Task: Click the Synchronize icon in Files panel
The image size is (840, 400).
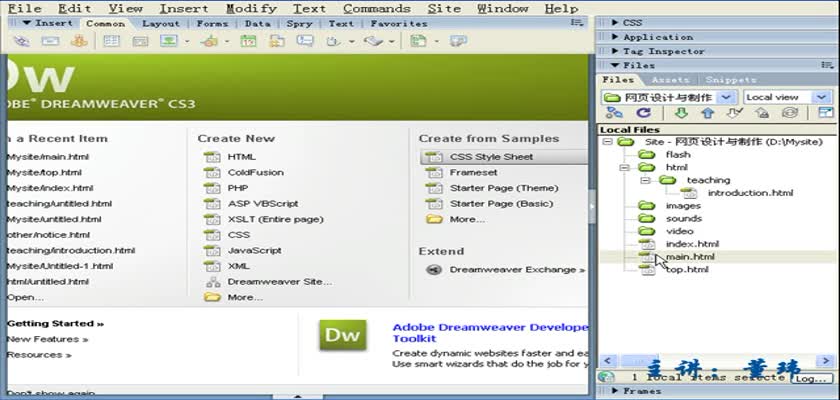Action: point(790,112)
